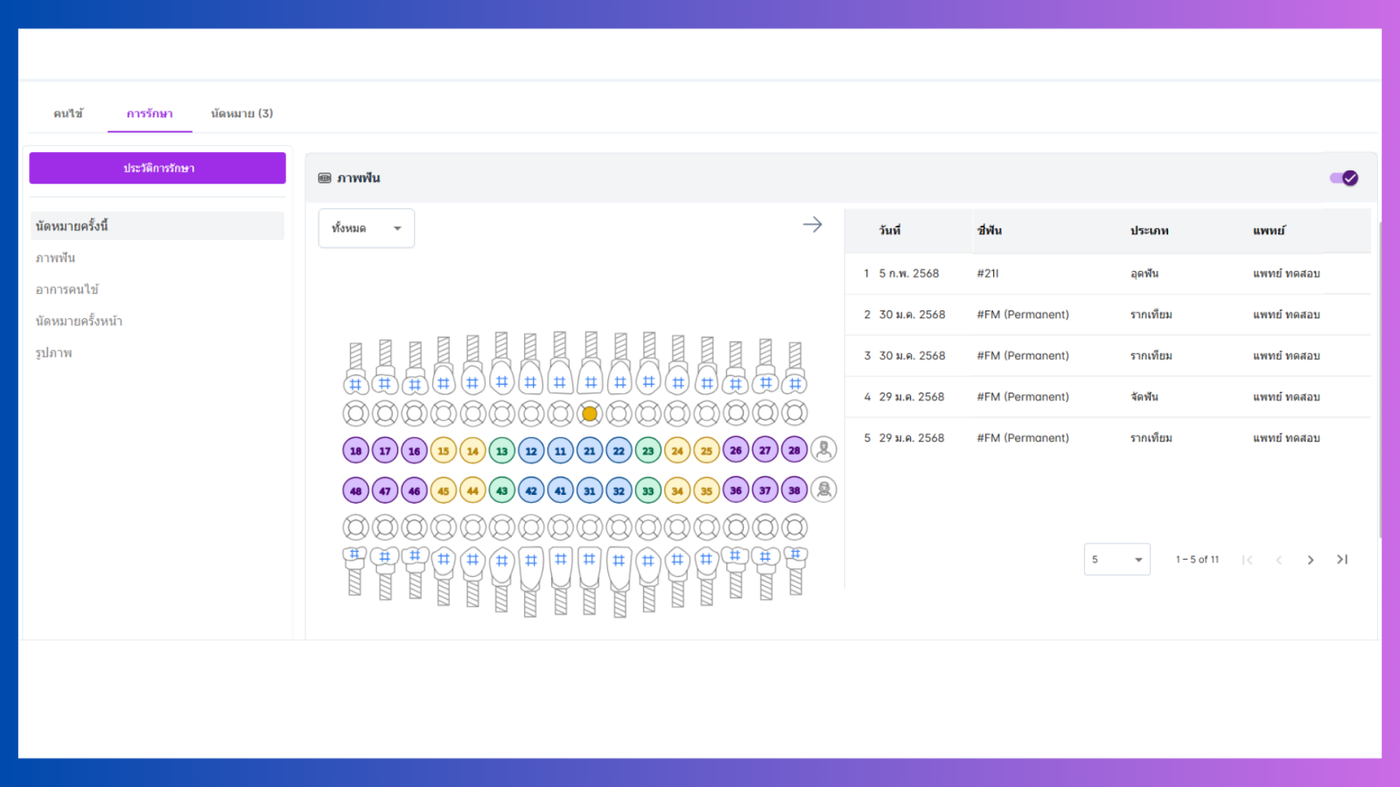Image resolution: width=1400 pixels, height=787 pixels.
Task: Select tooth number 18 circle
Action: click(x=356, y=451)
